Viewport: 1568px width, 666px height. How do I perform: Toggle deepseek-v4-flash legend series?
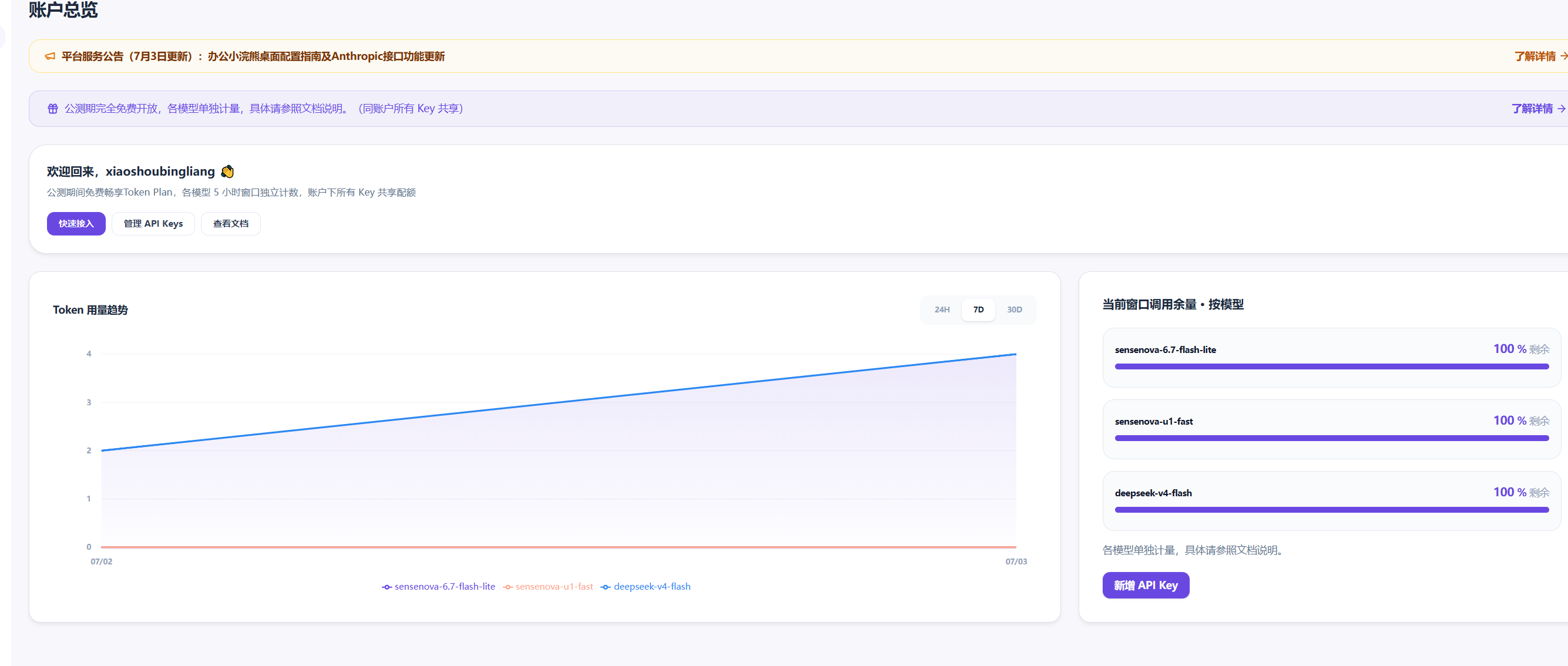(645, 587)
